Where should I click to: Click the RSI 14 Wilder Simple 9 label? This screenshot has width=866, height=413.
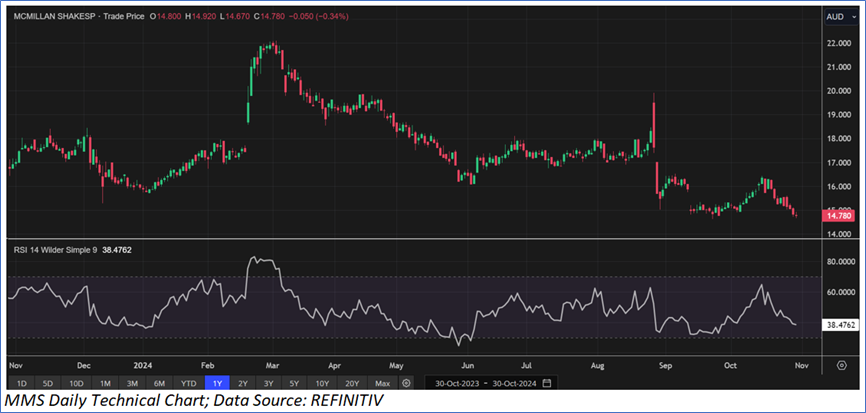coord(55,250)
